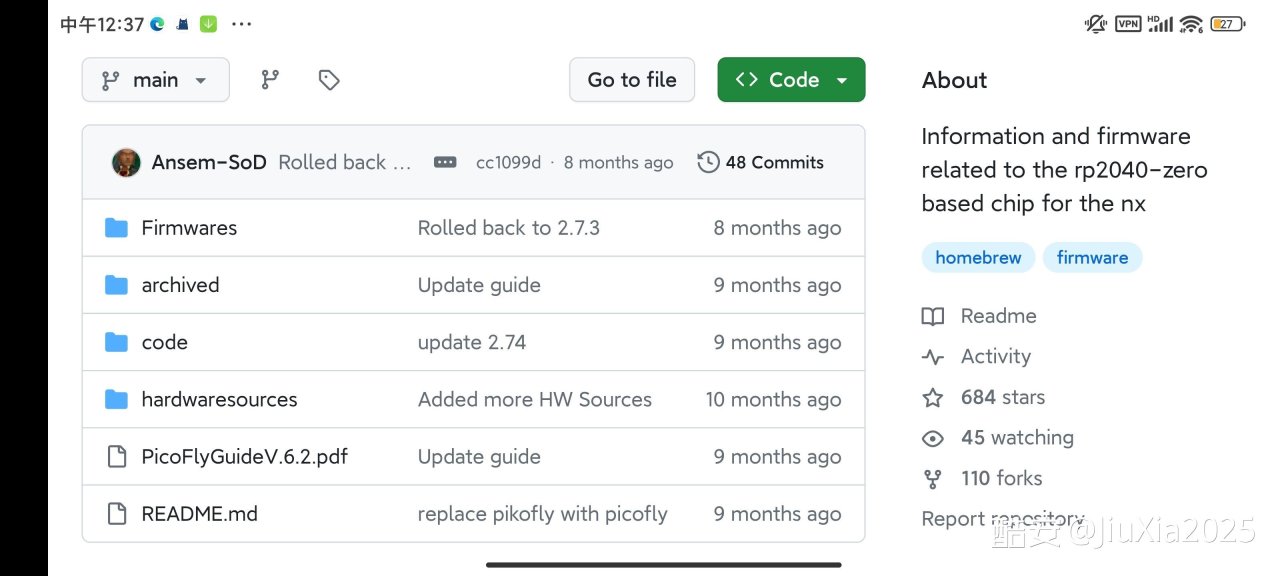This screenshot has width=1280, height=576.
Task: View the Activity pulse icon link
Action: click(x=933, y=357)
